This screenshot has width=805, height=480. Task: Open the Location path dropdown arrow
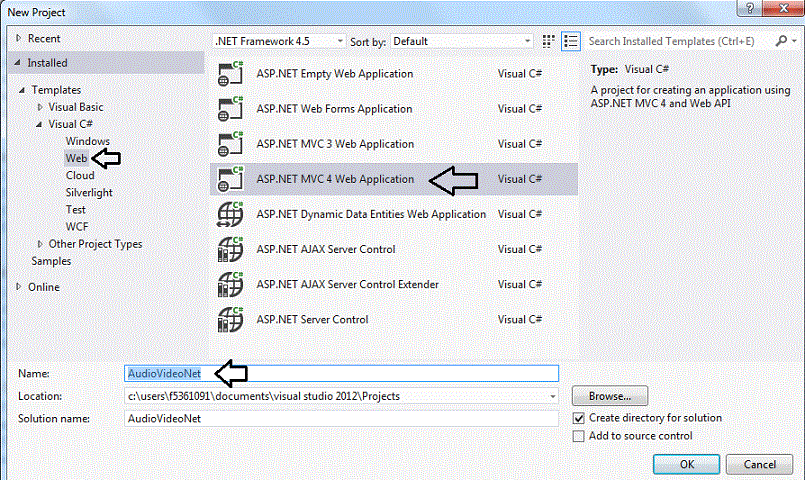click(552, 396)
